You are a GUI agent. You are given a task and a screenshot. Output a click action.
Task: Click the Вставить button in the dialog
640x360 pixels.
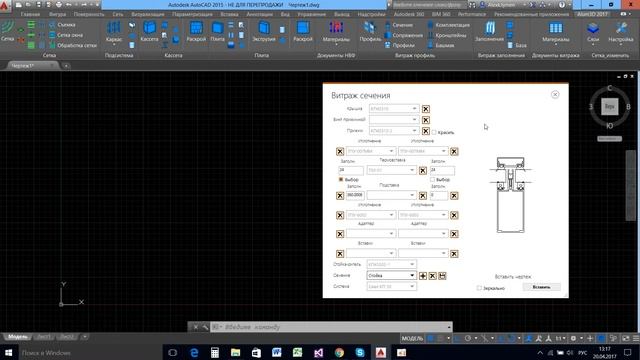click(x=542, y=287)
